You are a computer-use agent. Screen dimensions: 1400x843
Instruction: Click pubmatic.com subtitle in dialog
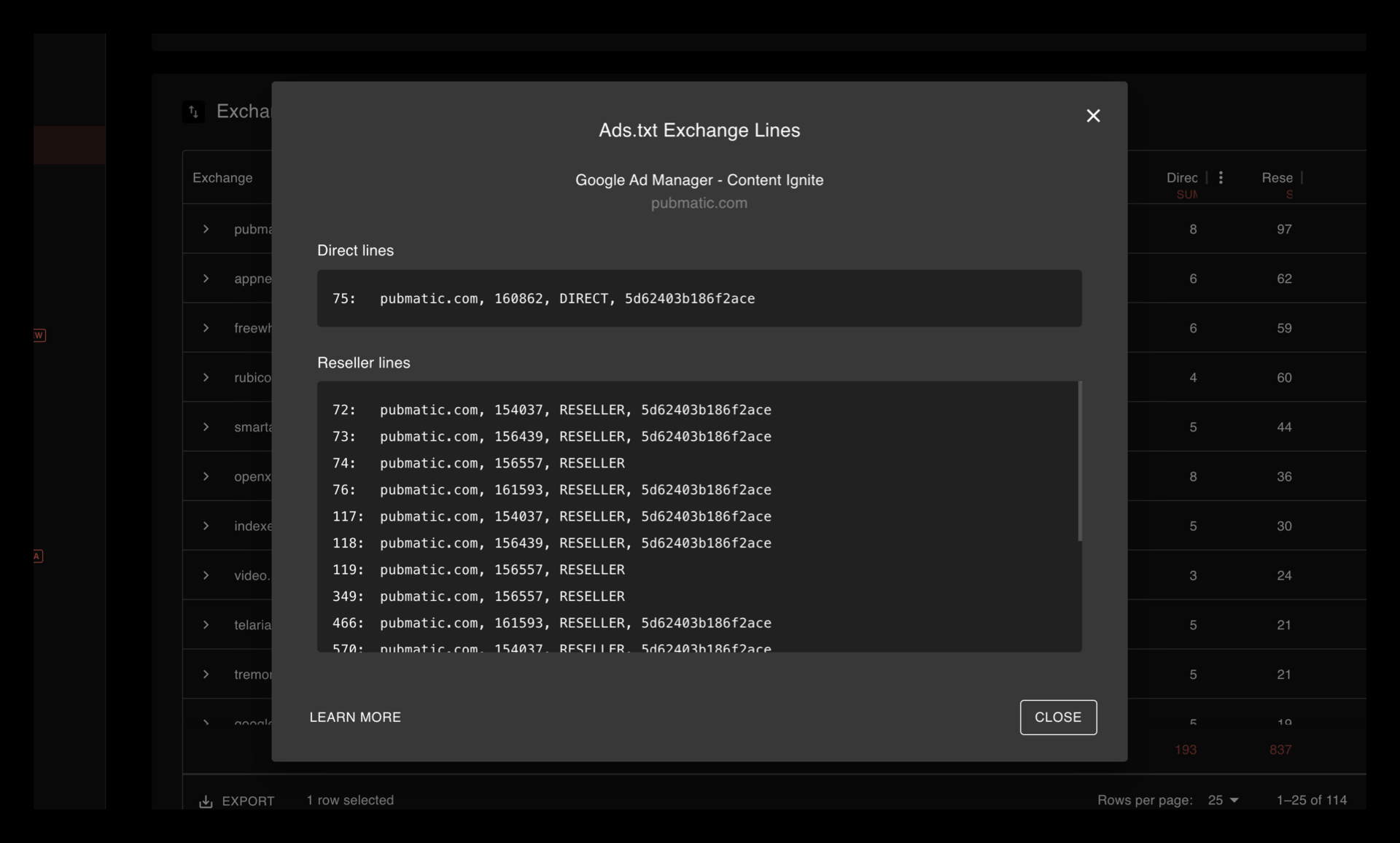click(x=699, y=203)
